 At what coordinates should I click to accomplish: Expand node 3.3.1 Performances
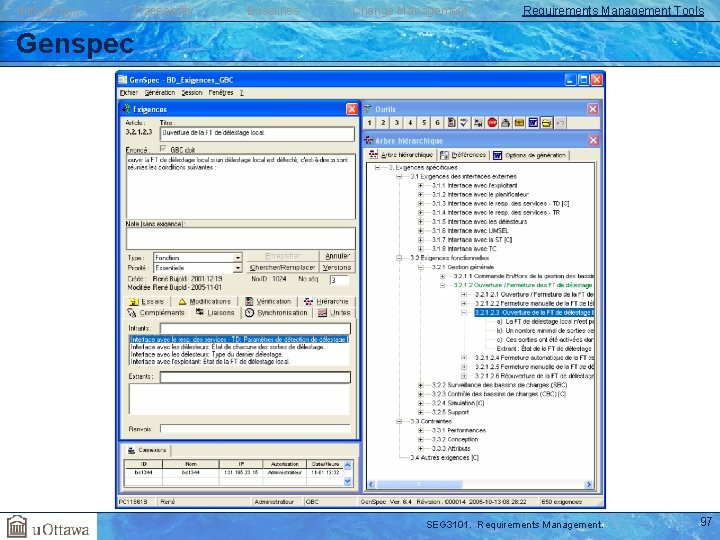click(x=421, y=431)
